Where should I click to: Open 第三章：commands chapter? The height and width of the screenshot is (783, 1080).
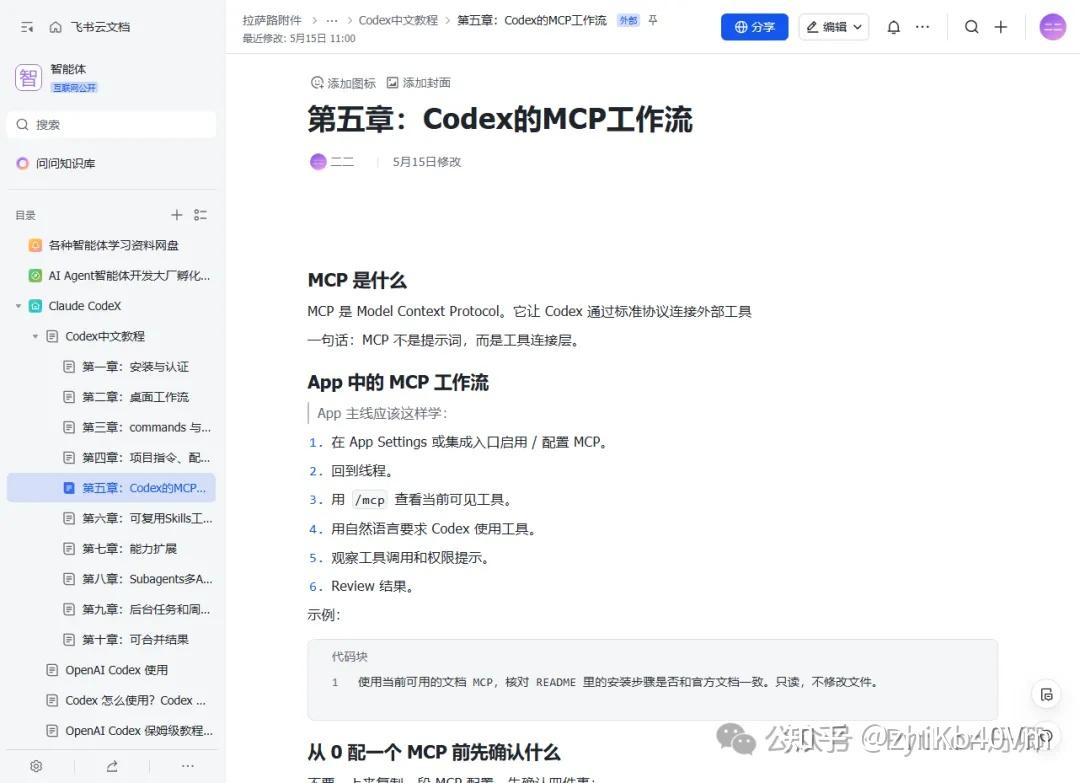click(146, 427)
